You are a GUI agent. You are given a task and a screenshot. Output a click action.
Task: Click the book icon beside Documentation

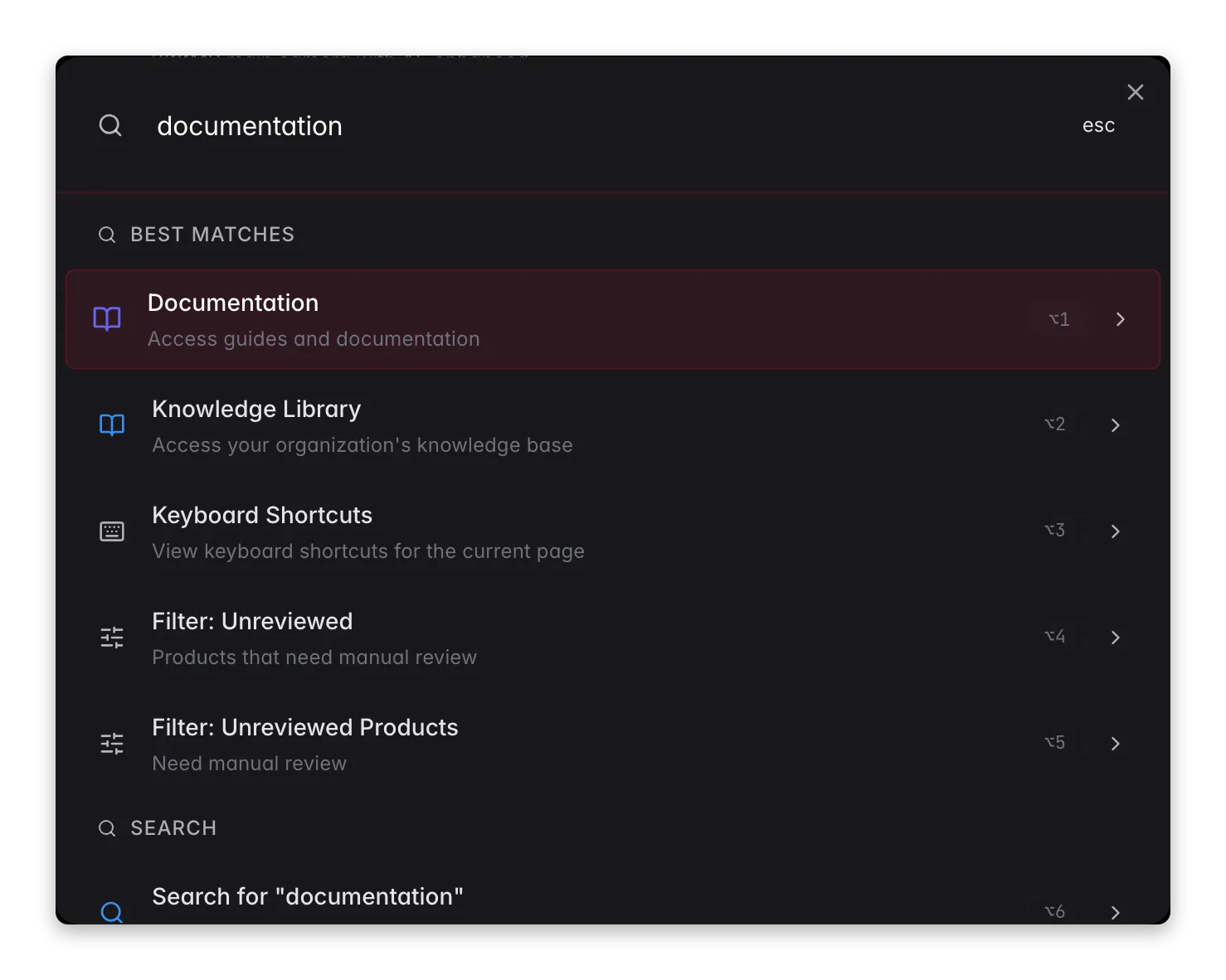(x=107, y=319)
